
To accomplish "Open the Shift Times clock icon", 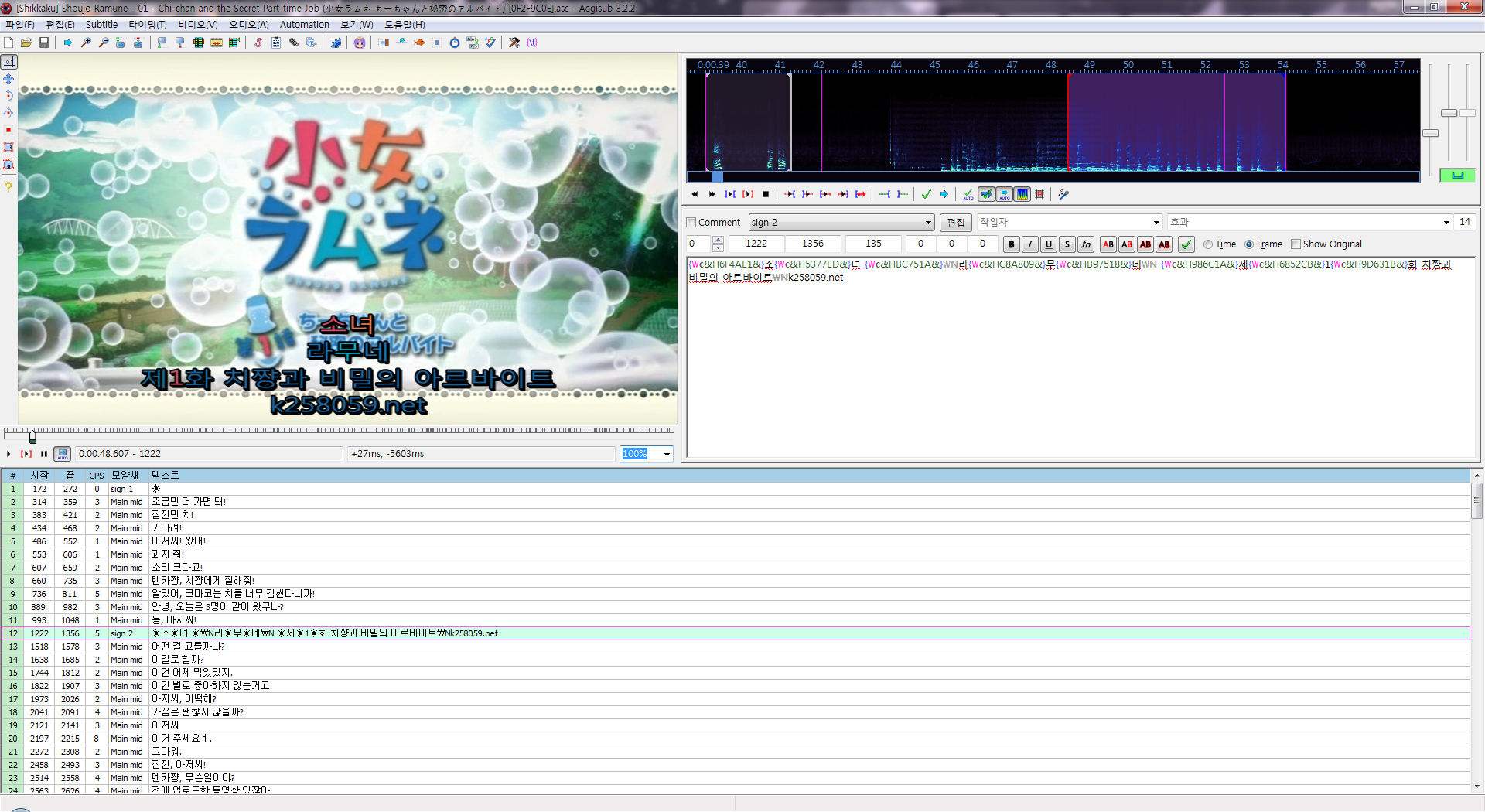I will (x=455, y=43).
